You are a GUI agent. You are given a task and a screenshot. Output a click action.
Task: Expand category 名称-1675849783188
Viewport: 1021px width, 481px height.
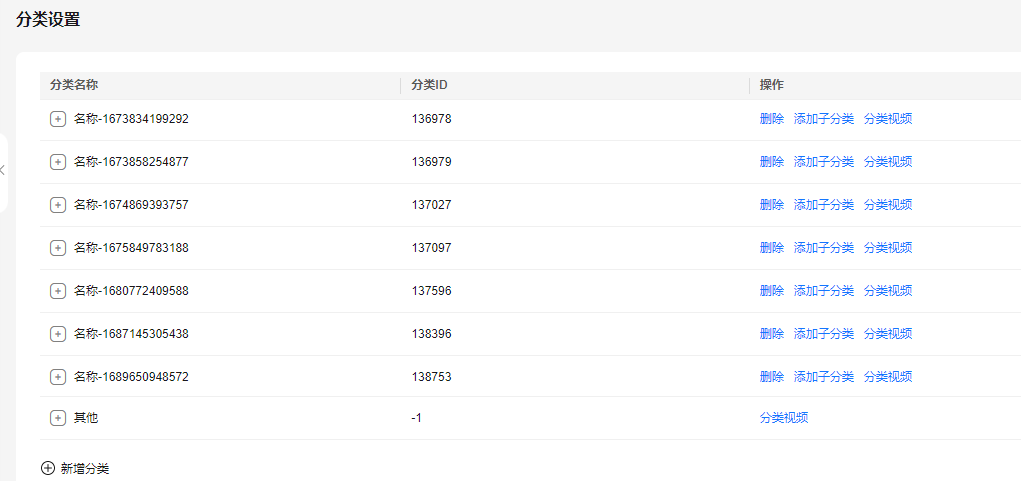click(x=58, y=248)
